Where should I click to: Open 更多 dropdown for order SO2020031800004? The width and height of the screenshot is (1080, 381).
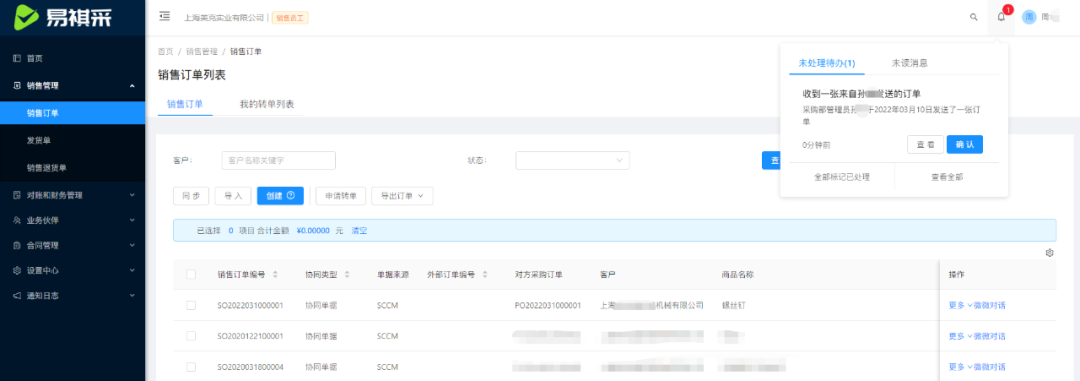[x=960, y=367]
